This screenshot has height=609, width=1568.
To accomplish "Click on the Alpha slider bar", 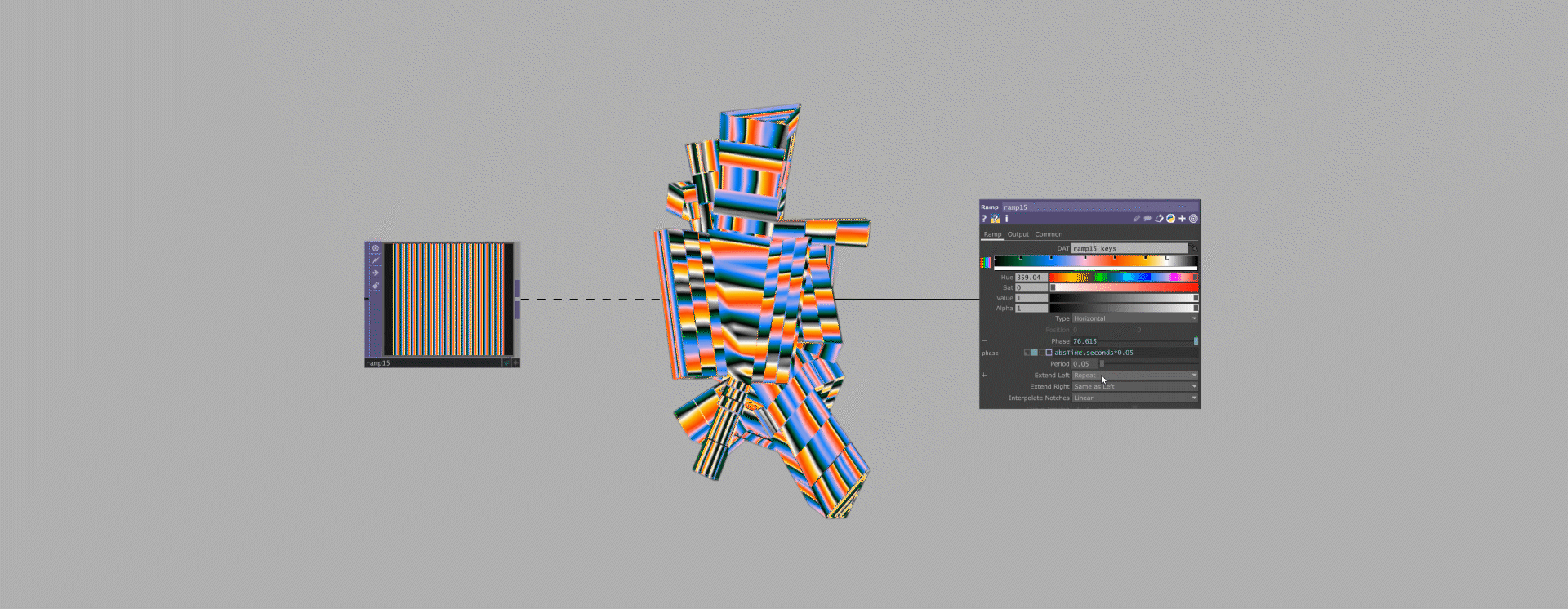I will coord(1124,309).
